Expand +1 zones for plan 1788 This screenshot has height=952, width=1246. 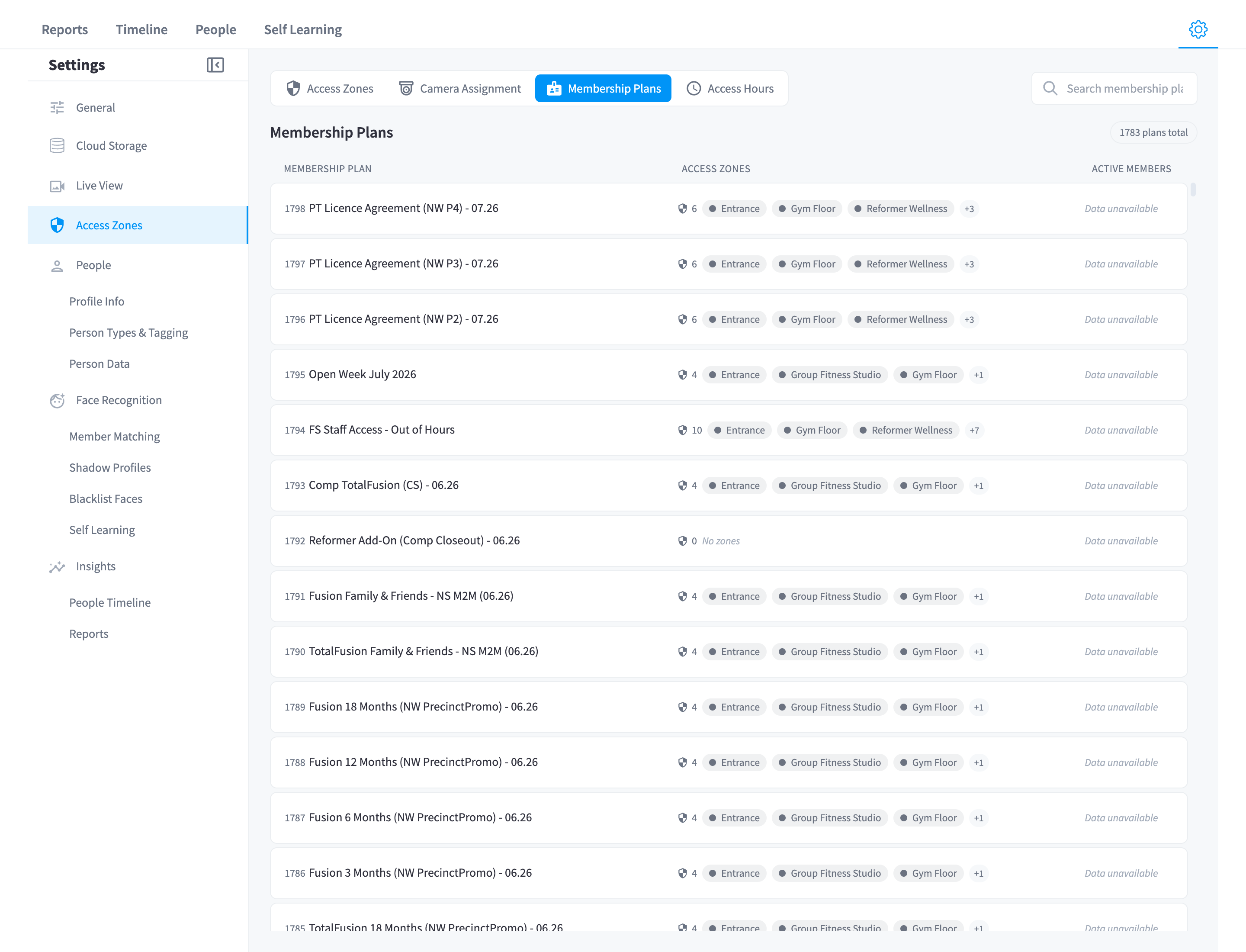[x=979, y=763]
